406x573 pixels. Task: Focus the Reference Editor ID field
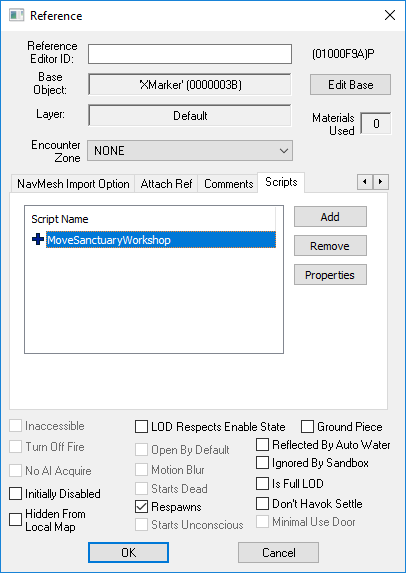tap(190, 54)
